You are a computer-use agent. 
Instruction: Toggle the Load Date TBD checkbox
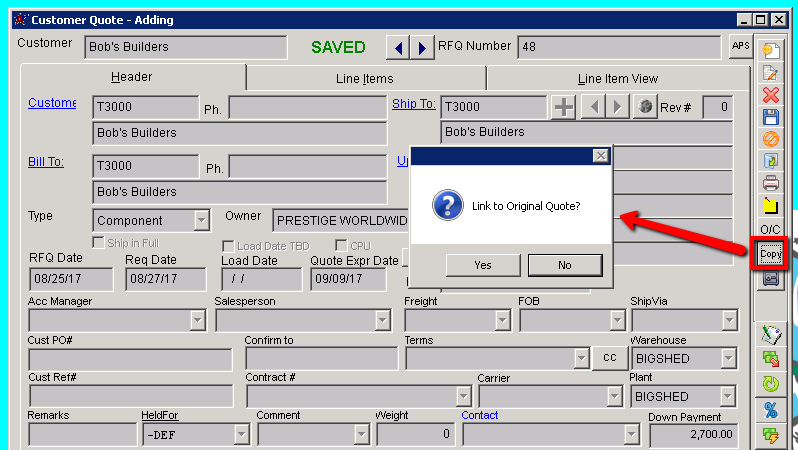point(228,246)
